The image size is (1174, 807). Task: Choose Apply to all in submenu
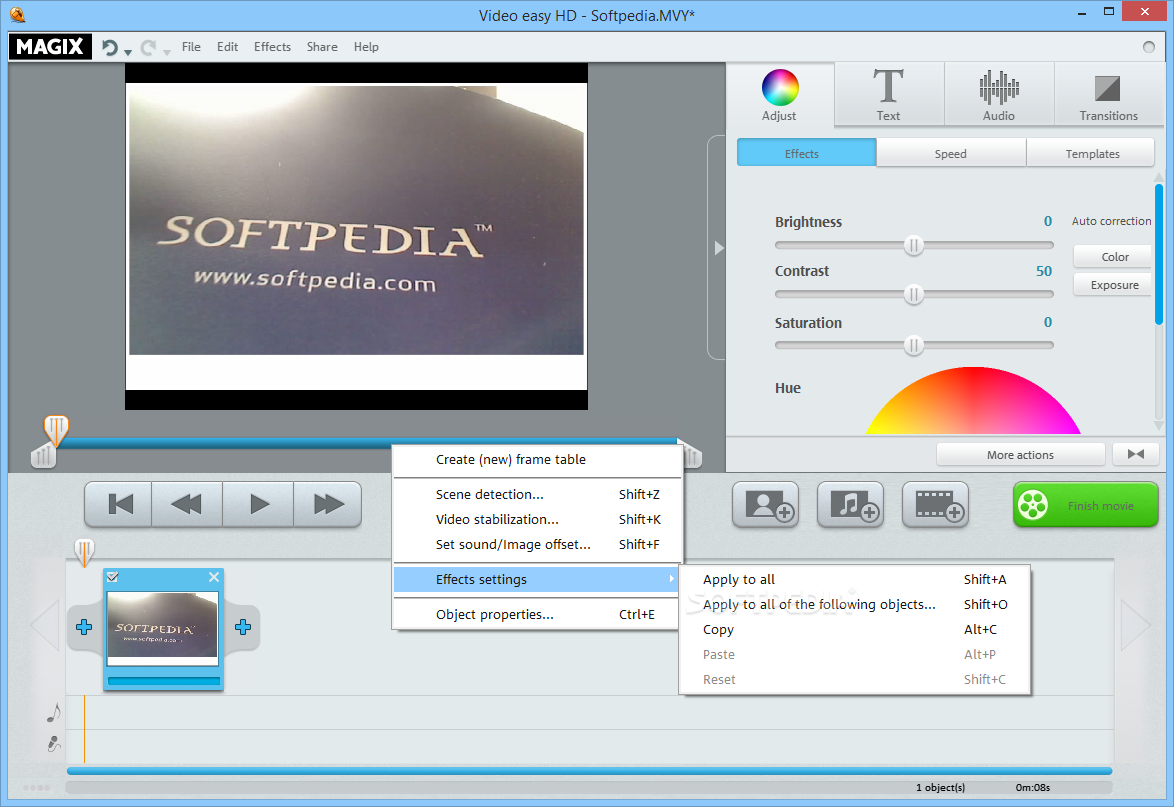point(854,579)
